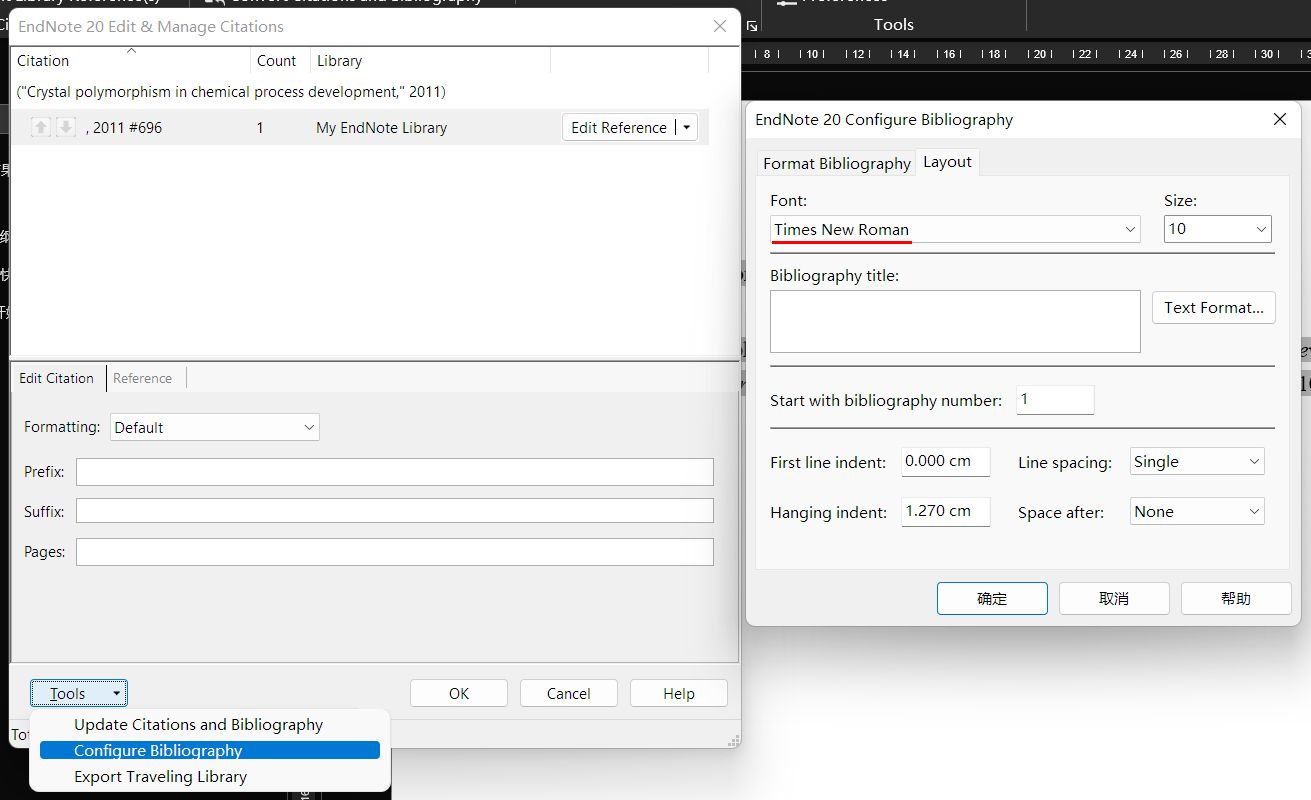Screen dimensions: 1311x800
Task: Switch to the Format Bibliography tab
Action: 837,163
